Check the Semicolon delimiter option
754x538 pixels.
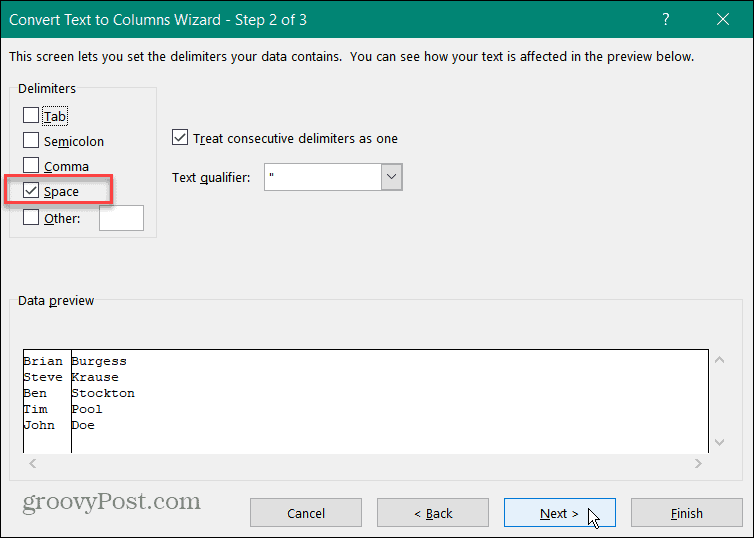31,140
